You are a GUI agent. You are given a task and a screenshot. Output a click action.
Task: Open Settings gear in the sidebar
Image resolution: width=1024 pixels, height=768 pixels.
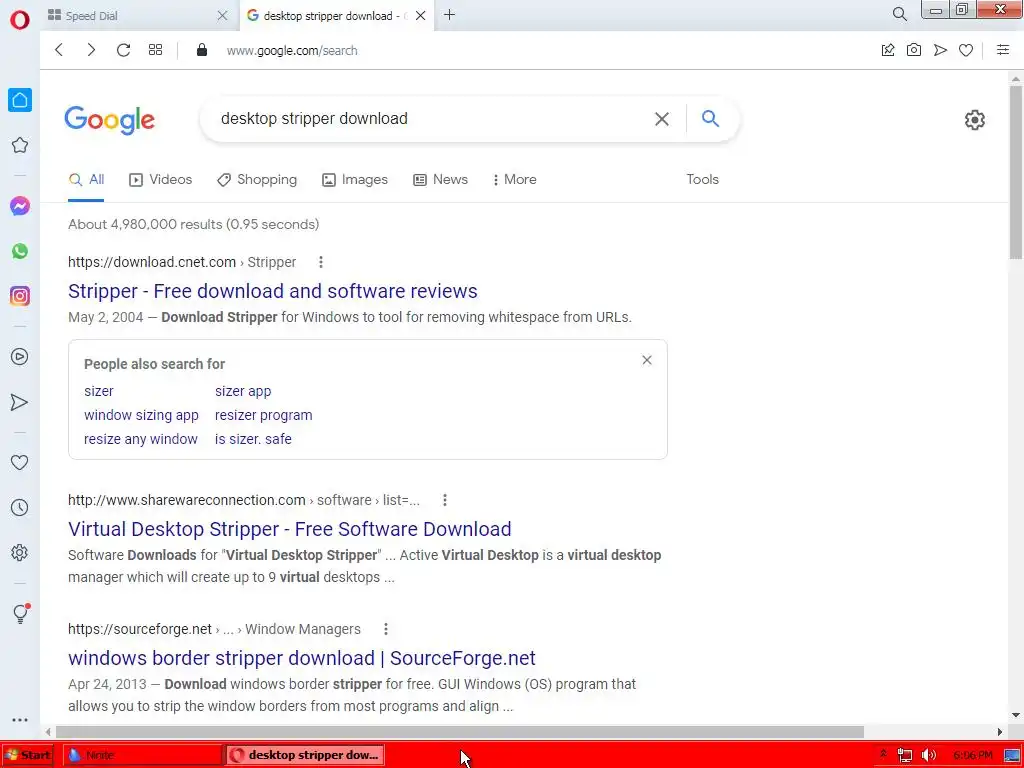[20, 552]
